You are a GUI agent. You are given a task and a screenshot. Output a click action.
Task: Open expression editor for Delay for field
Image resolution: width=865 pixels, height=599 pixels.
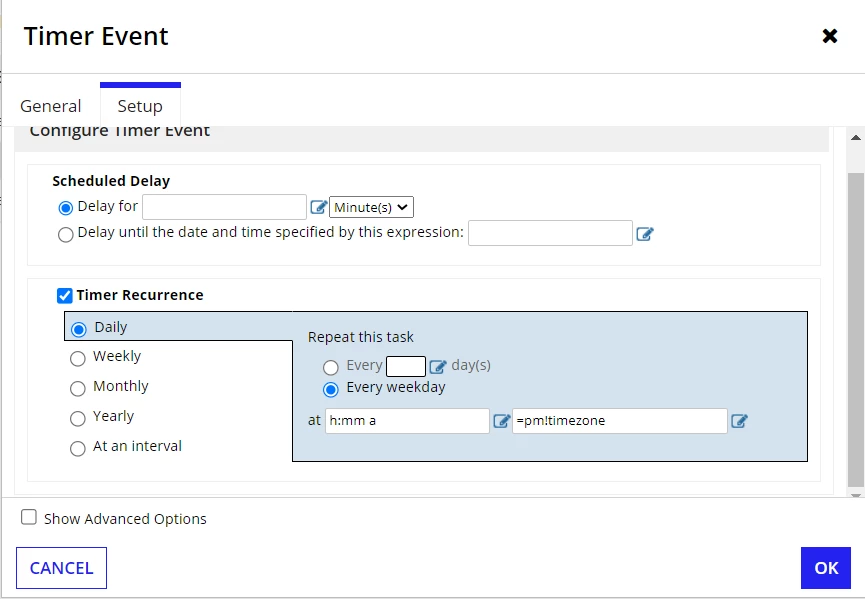coord(318,207)
